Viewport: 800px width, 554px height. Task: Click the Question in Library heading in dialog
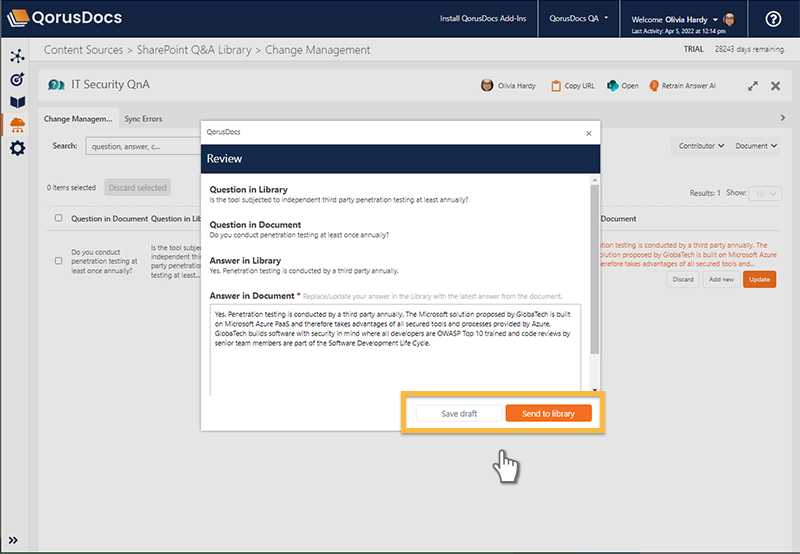(x=248, y=189)
